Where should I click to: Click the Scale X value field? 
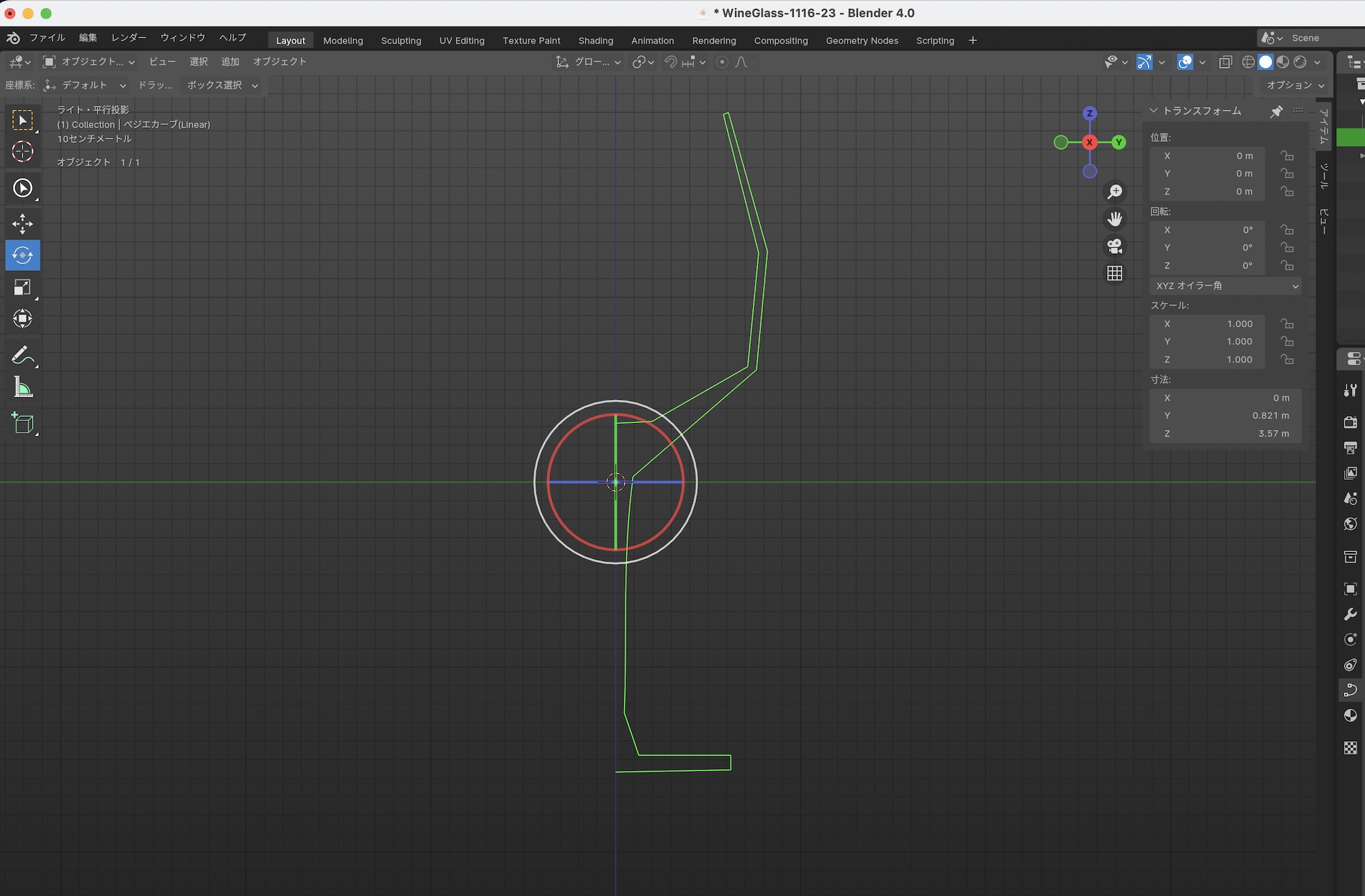(1207, 324)
